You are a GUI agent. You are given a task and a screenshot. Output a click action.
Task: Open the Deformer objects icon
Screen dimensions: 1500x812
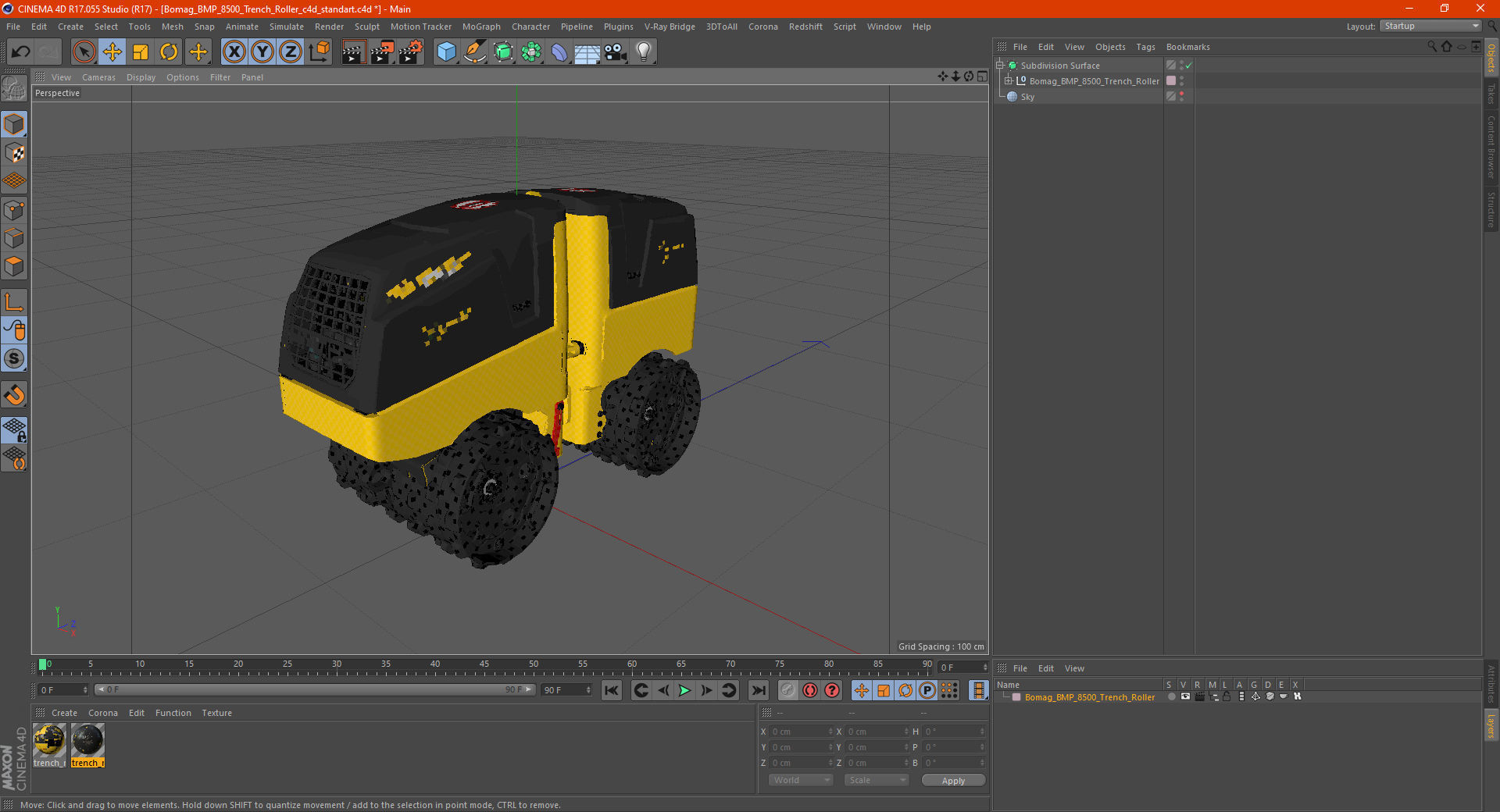(559, 52)
